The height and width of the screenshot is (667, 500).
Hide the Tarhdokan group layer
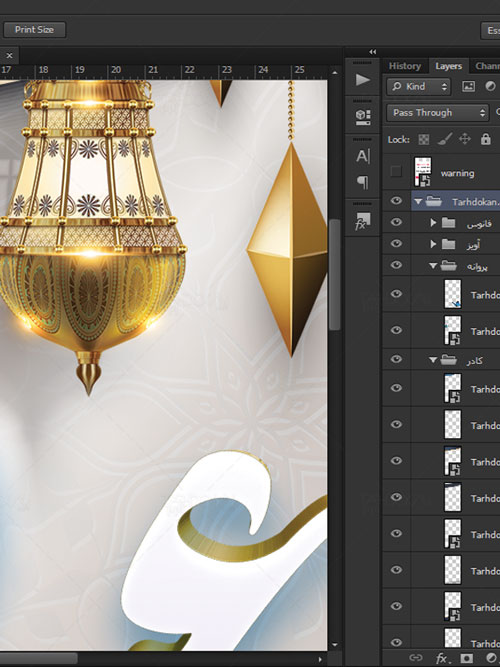point(396,200)
